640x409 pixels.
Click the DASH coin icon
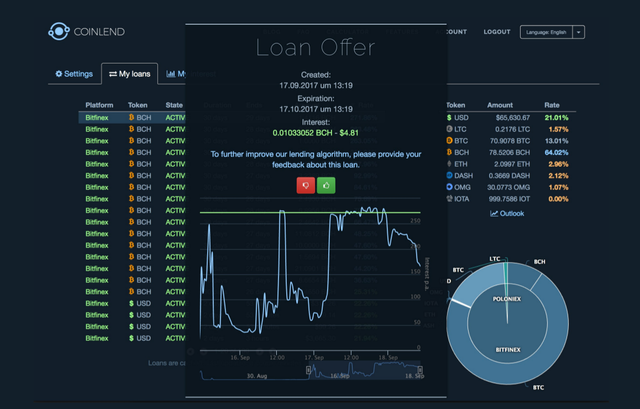coord(449,175)
